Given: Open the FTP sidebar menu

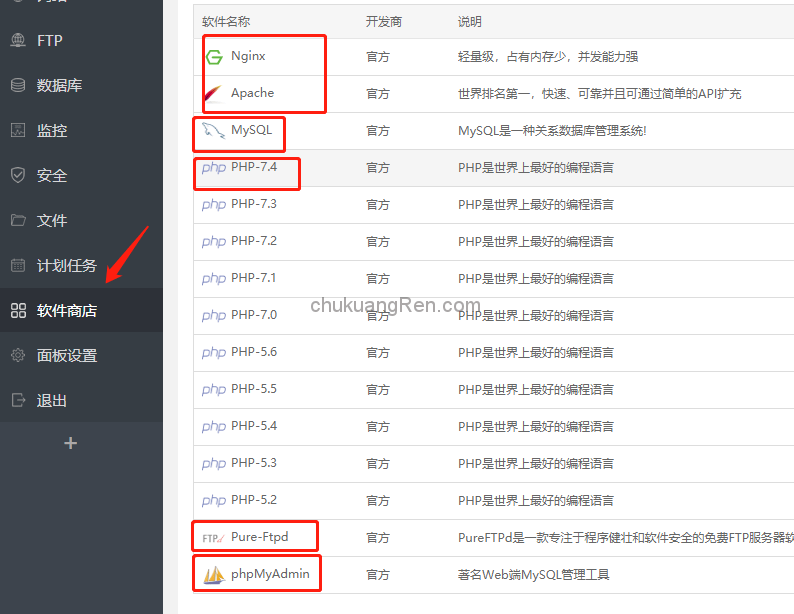Looking at the screenshot, I should pyautogui.click(x=50, y=40).
